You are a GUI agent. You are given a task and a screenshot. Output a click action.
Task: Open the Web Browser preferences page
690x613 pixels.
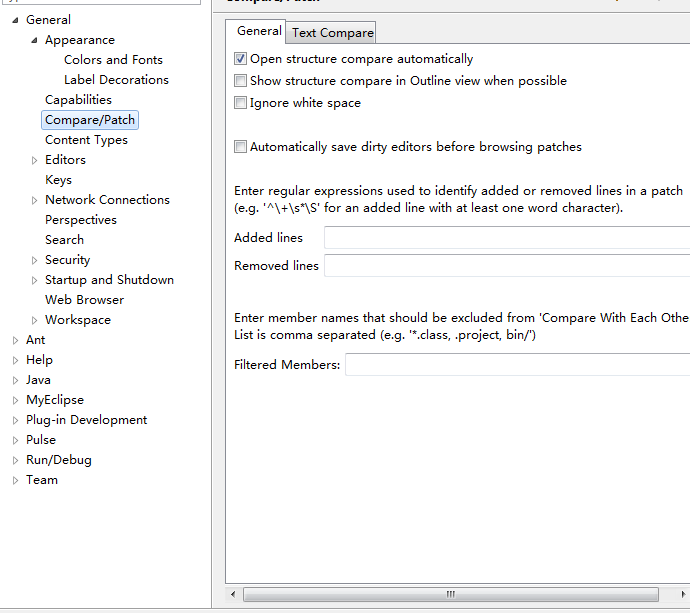point(84,300)
